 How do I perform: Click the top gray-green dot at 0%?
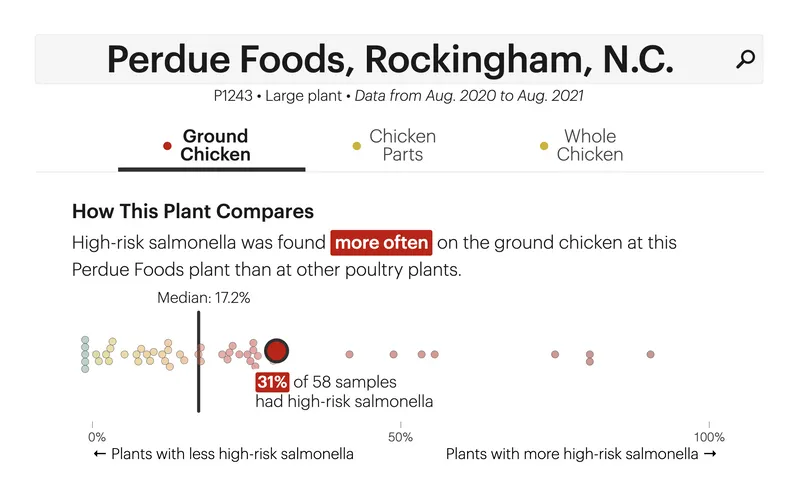pyautogui.click(x=85, y=340)
